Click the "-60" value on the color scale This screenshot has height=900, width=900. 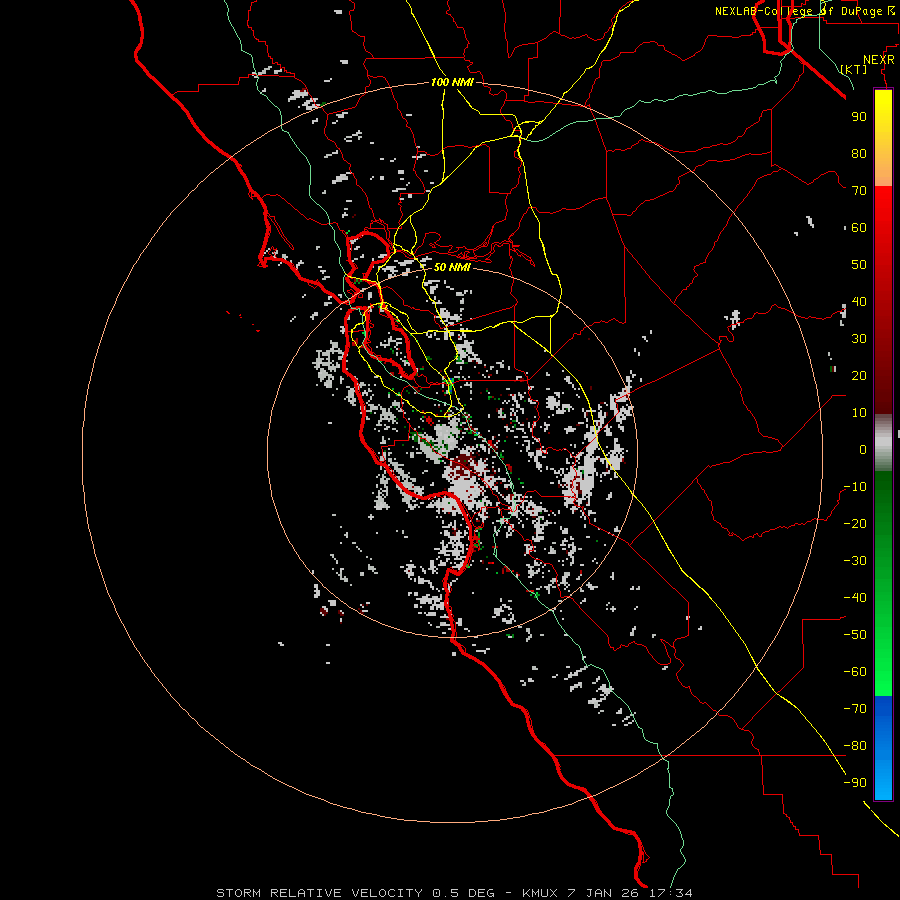click(x=855, y=672)
